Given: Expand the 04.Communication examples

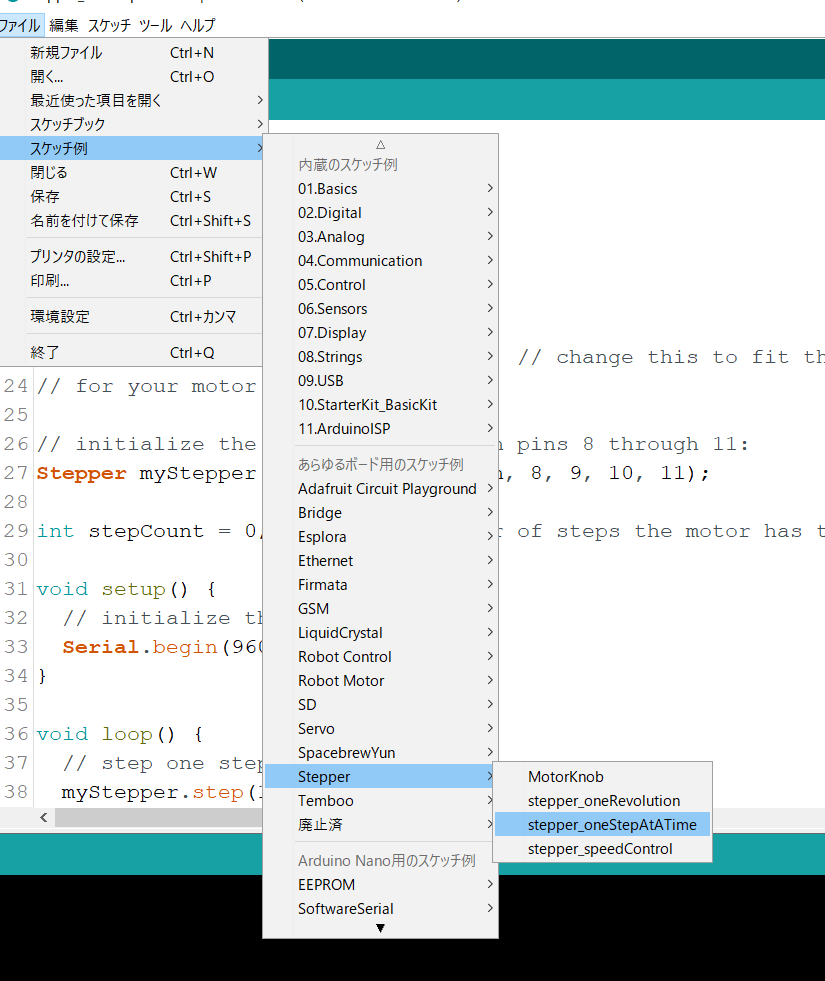Looking at the screenshot, I should (x=380, y=260).
